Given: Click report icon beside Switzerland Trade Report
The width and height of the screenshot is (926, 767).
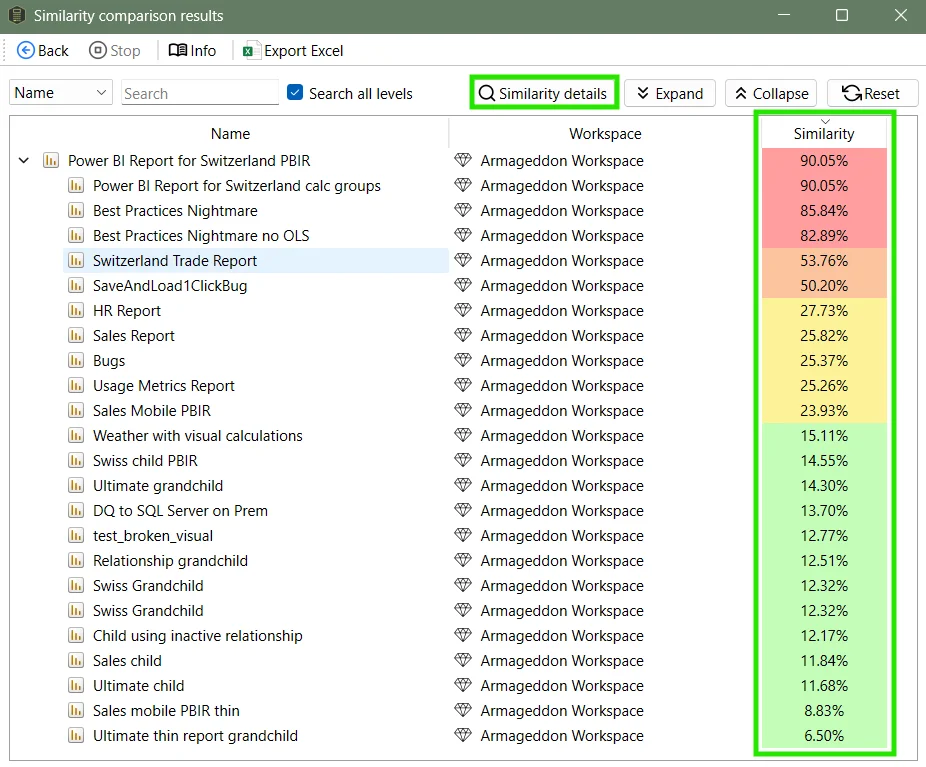Looking at the screenshot, I should [x=76, y=260].
